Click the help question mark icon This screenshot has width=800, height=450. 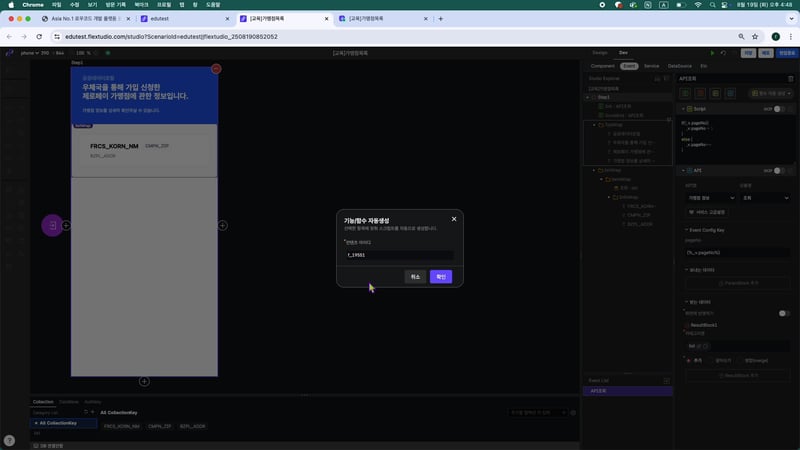coord(9,440)
